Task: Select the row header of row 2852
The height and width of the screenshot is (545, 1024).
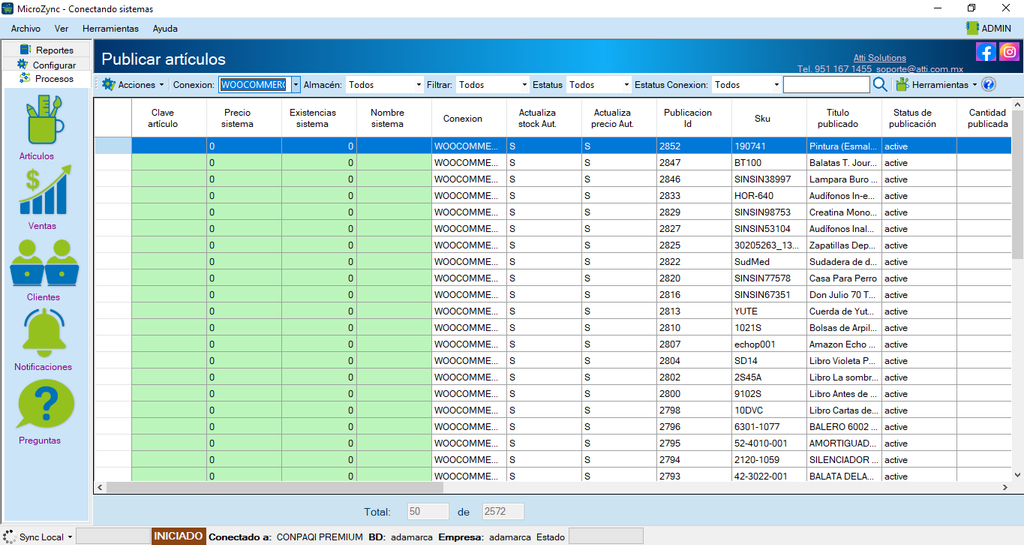Action: point(113,146)
